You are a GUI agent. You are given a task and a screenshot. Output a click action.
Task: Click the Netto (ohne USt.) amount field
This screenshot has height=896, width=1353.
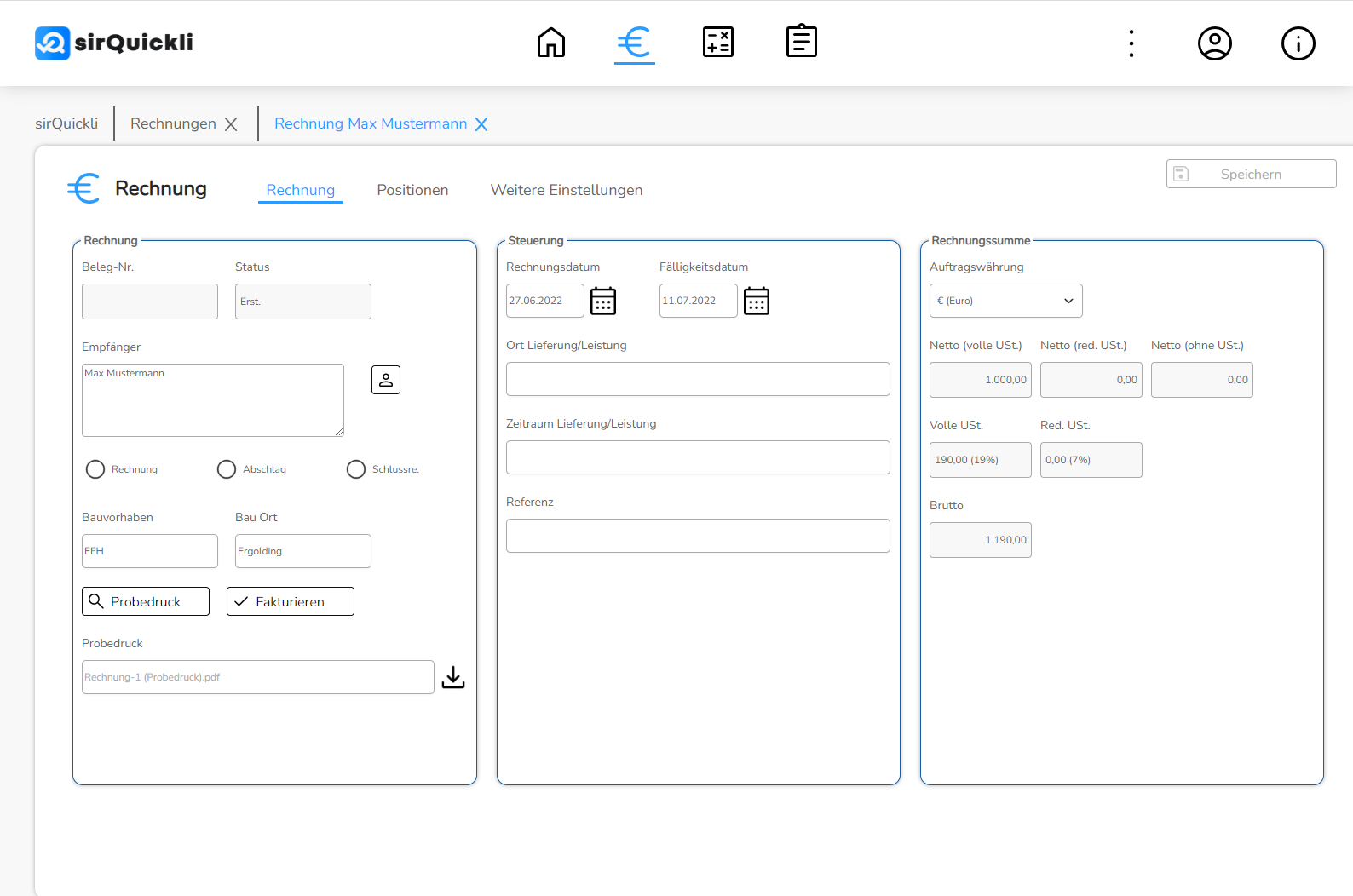pyautogui.click(x=1202, y=380)
